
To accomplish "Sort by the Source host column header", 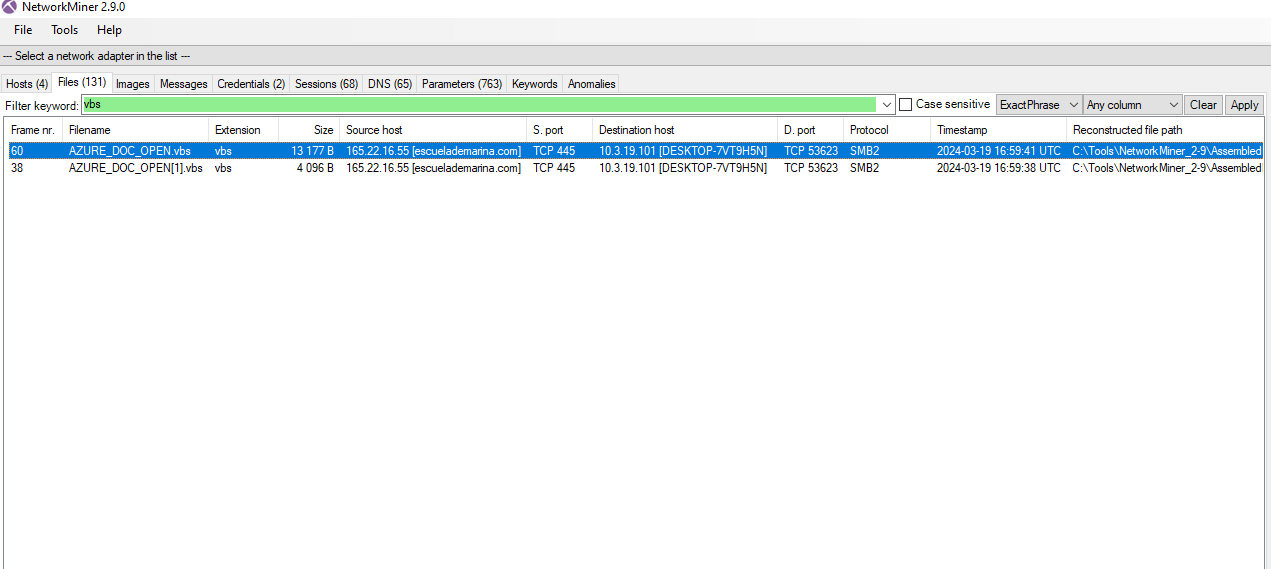I will coord(433,130).
